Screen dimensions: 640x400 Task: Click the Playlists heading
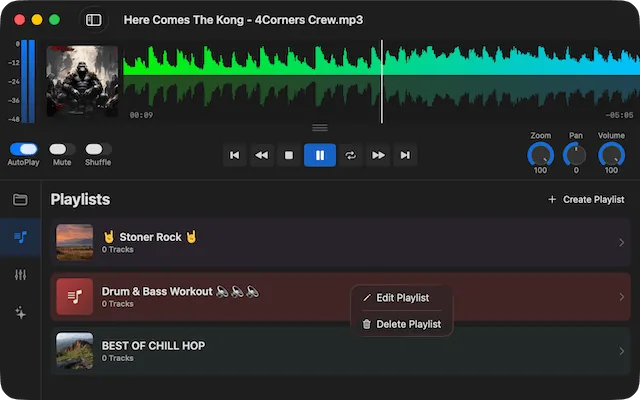[80, 199]
